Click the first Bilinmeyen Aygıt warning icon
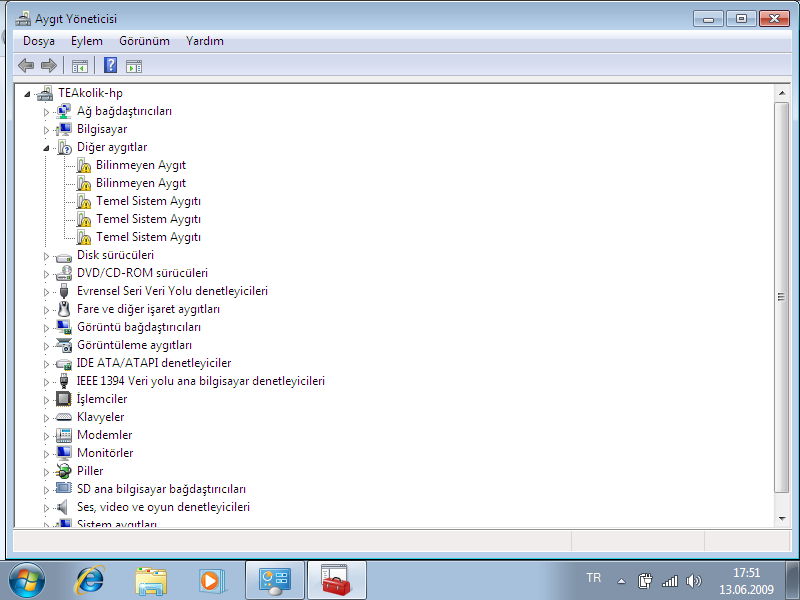 [x=83, y=165]
